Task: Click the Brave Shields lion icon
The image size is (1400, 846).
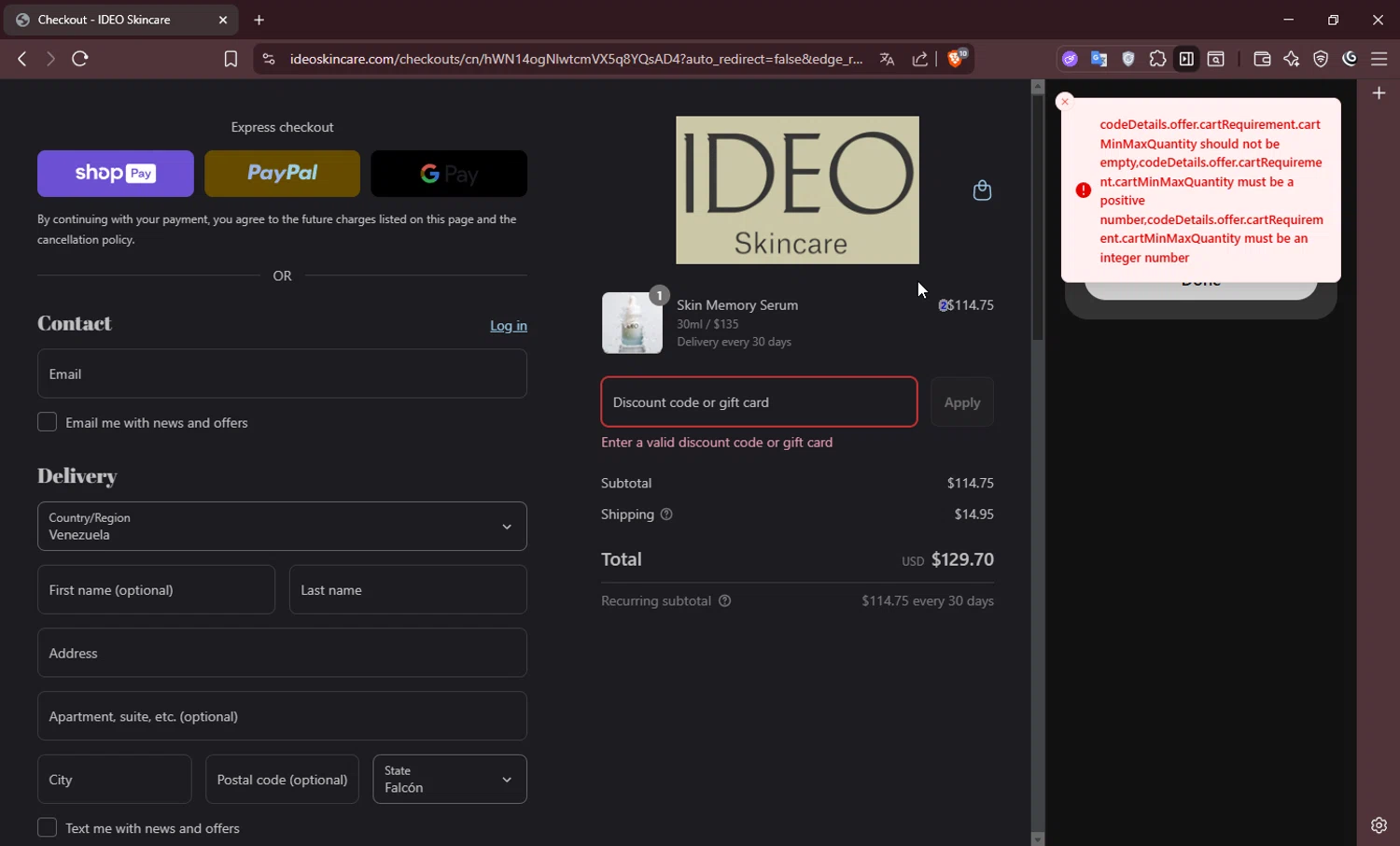Action: click(x=956, y=59)
